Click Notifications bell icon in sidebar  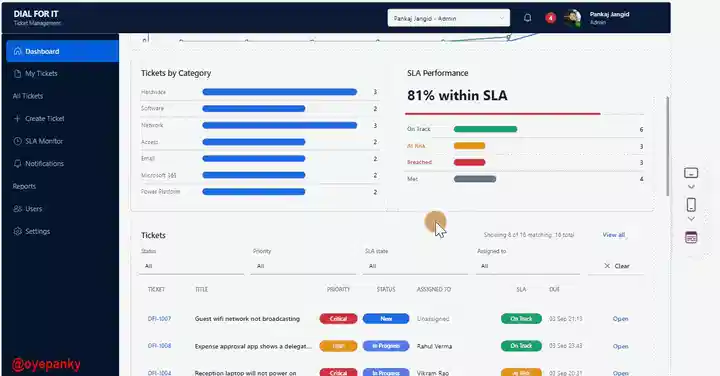click(17, 163)
